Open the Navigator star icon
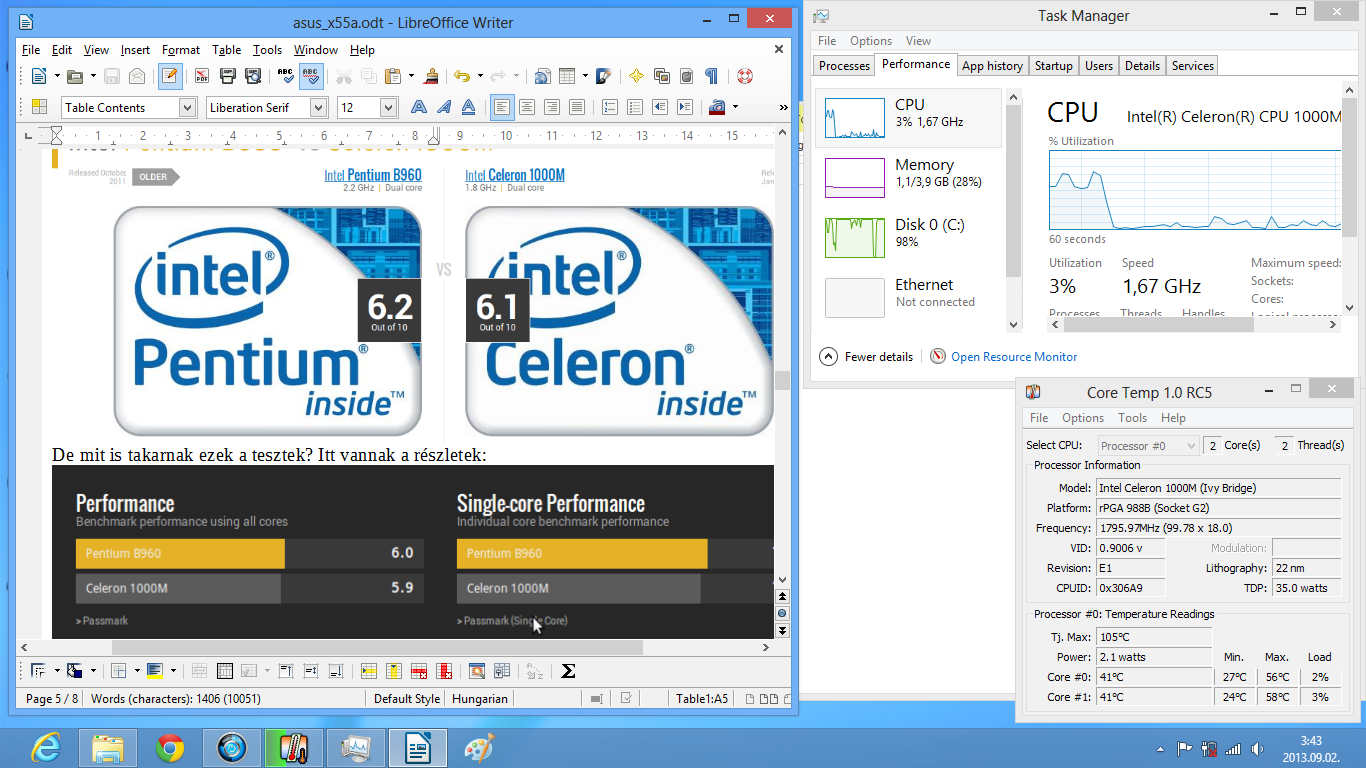The image size is (1366, 768). [x=636, y=76]
